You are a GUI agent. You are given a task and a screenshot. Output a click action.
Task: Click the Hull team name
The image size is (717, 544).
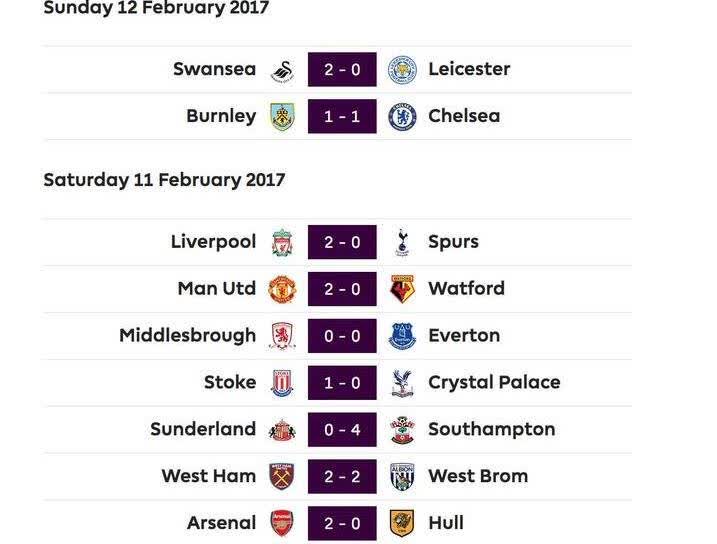coord(446,523)
